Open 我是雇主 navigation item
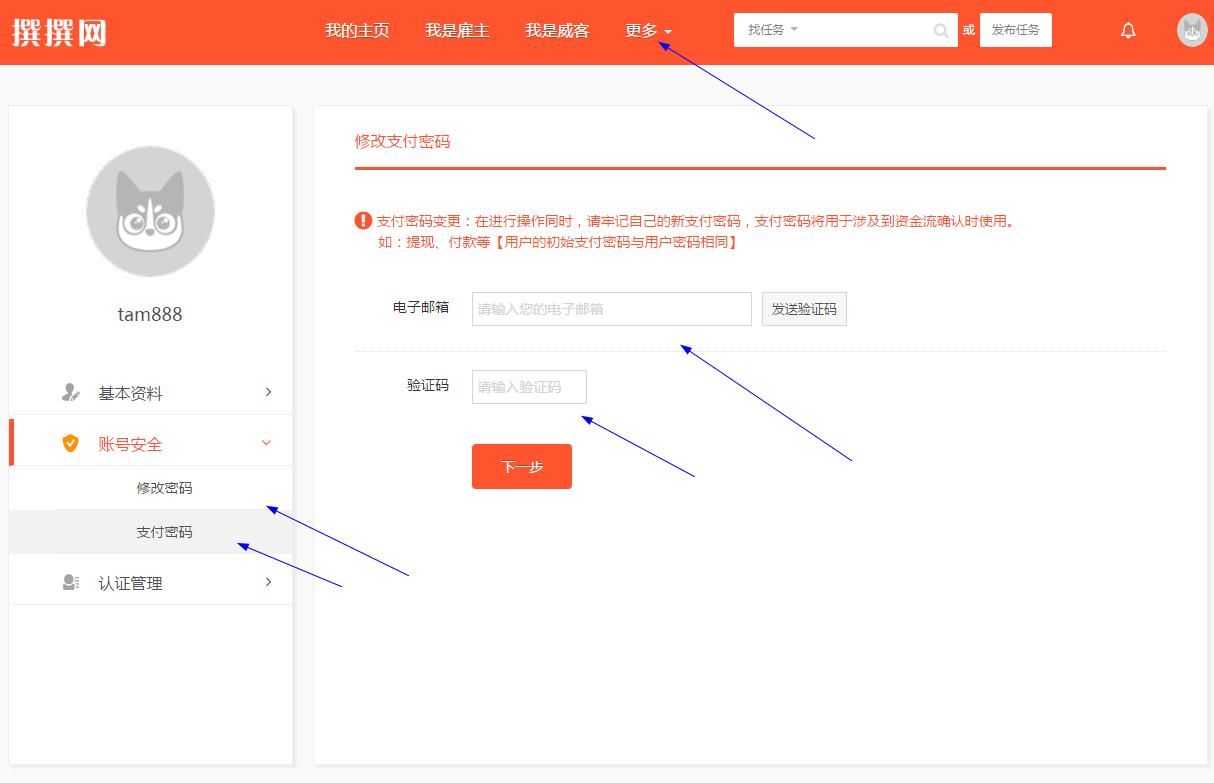The image size is (1214, 783). (x=457, y=31)
